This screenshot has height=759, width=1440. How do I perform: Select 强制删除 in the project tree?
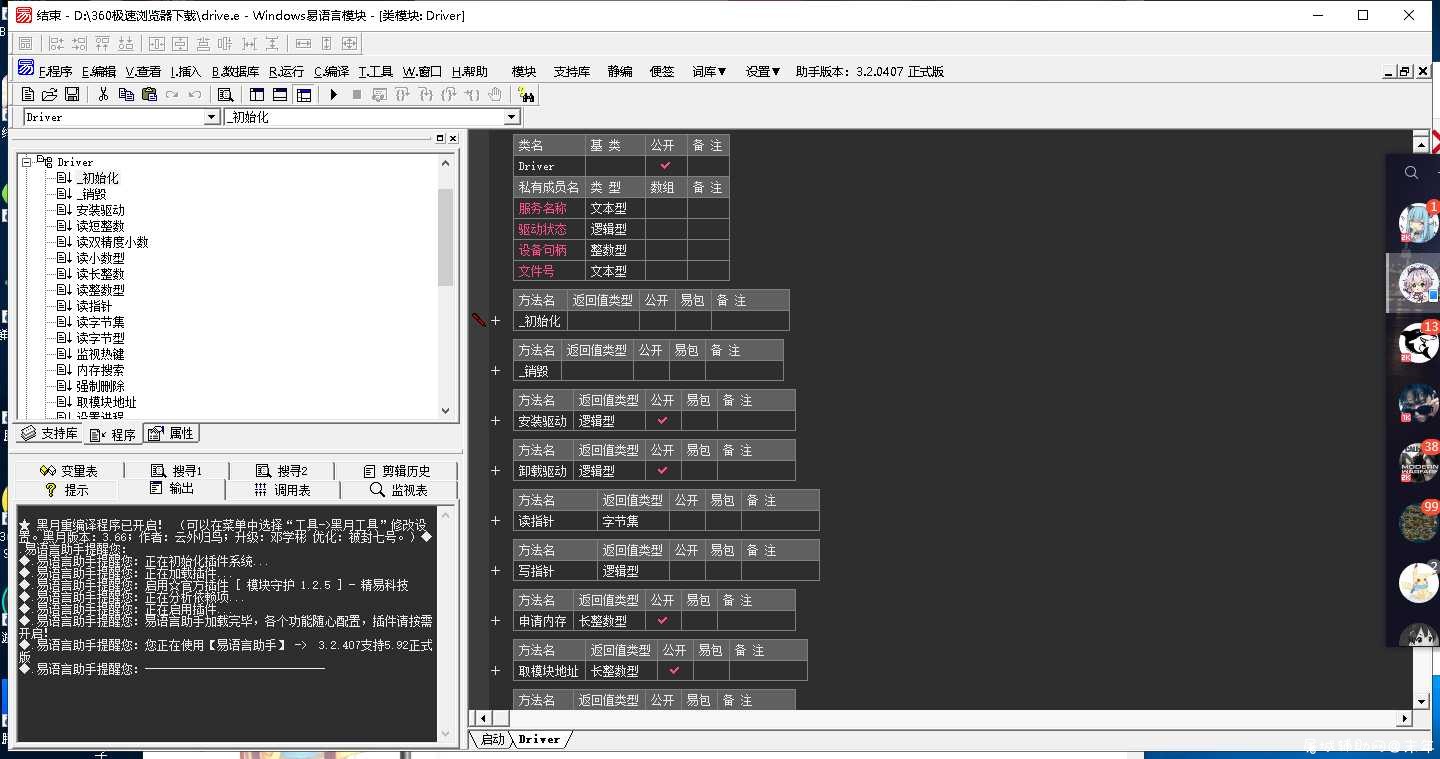pyautogui.click(x=100, y=386)
